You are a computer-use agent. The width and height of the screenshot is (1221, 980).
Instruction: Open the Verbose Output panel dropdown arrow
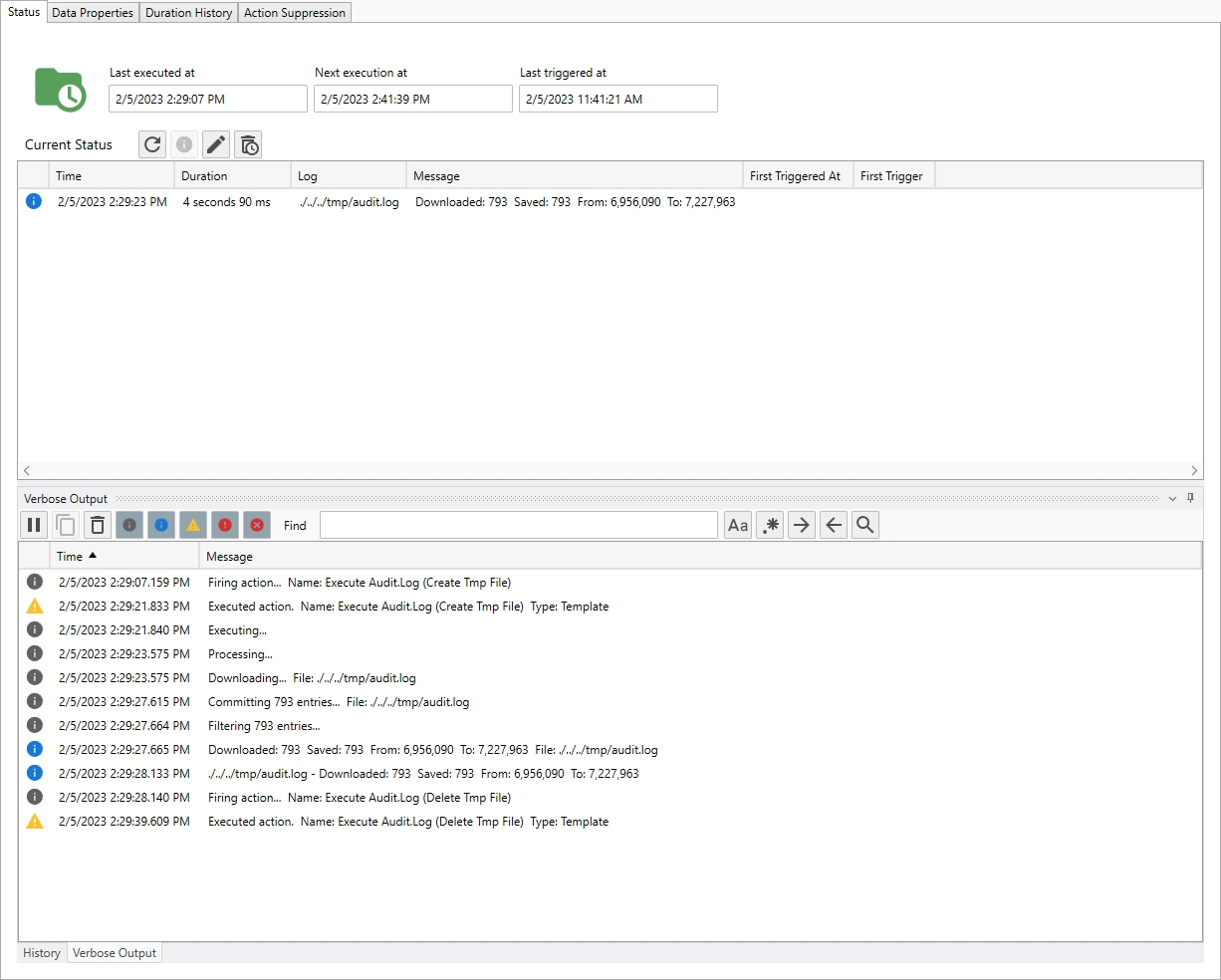(1172, 498)
